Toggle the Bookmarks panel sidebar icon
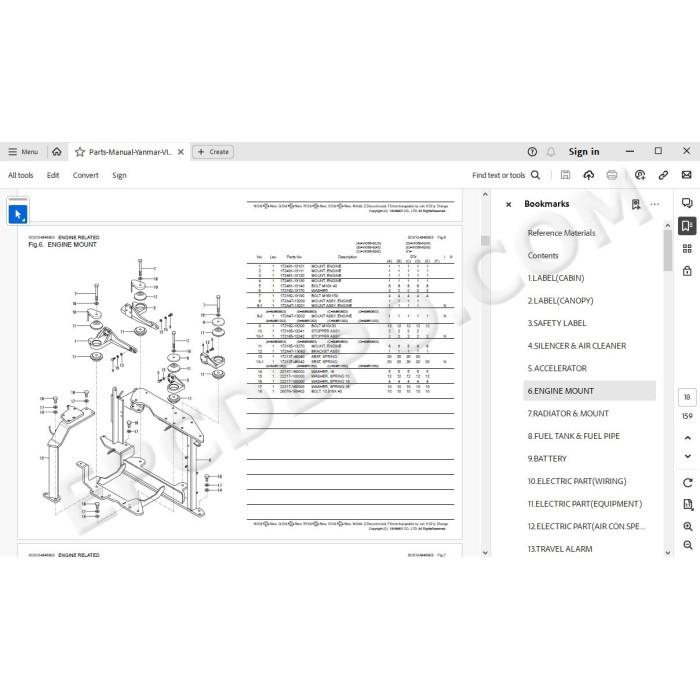 (x=687, y=226)
